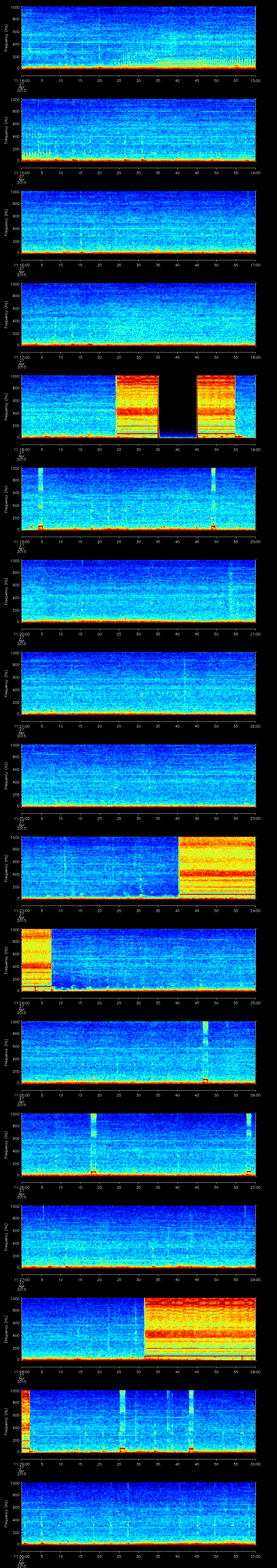Select the narrow orange strip opening the 11:29 spectrogram
The height and width of the screenshot is (1568, 277).
26,1421
